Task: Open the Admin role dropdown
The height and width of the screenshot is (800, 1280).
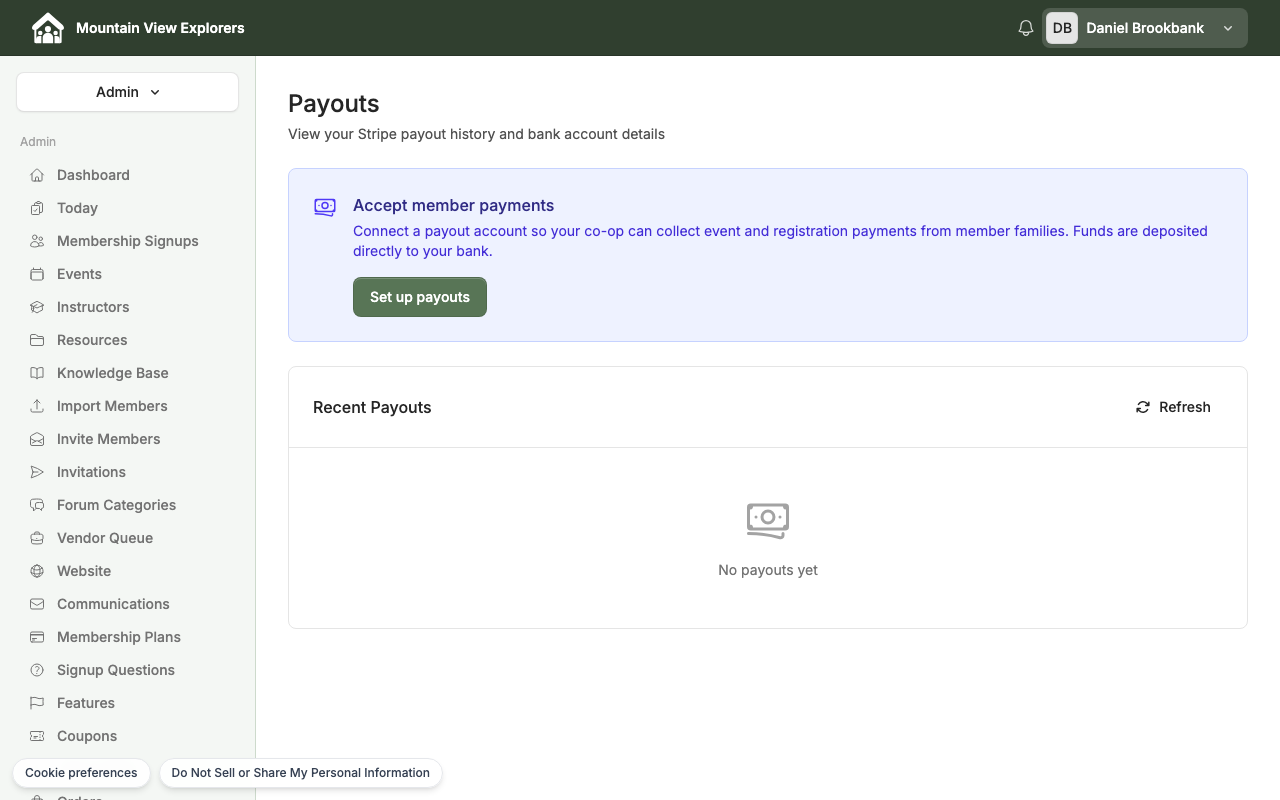Action: coord(127,92)
